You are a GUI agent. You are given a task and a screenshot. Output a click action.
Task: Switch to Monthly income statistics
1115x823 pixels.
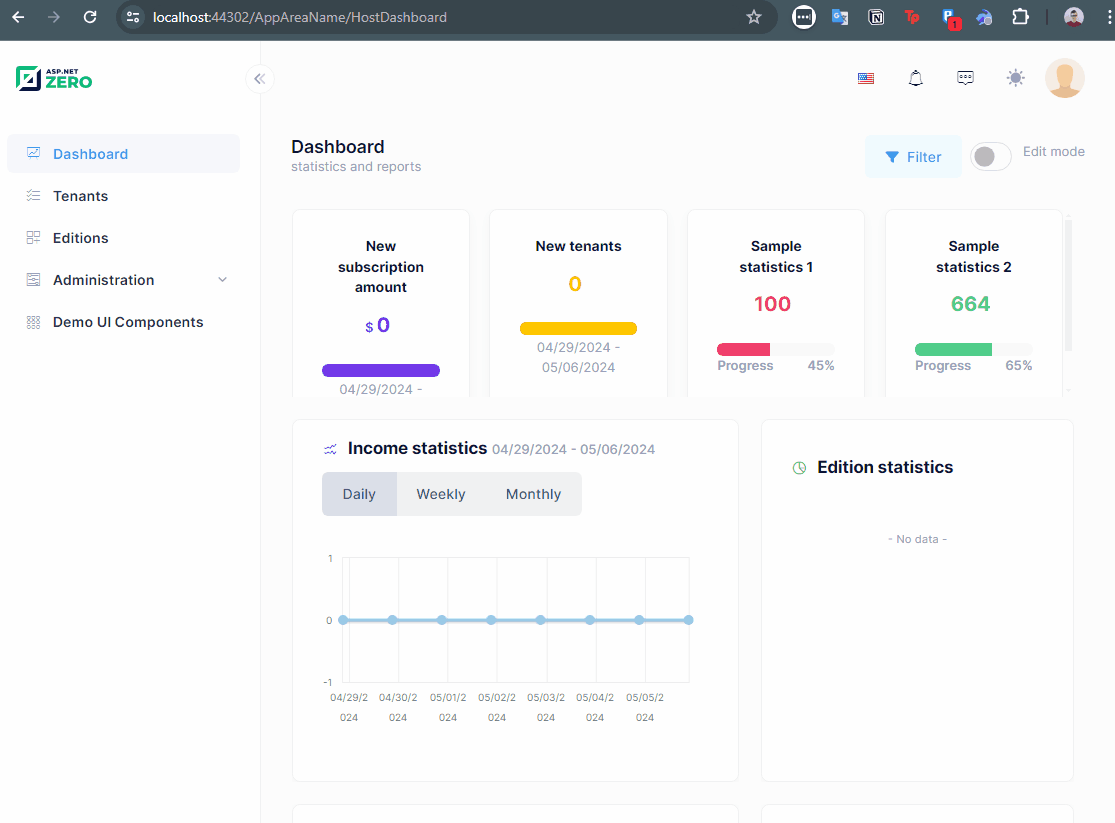click(x=533, y=494)
